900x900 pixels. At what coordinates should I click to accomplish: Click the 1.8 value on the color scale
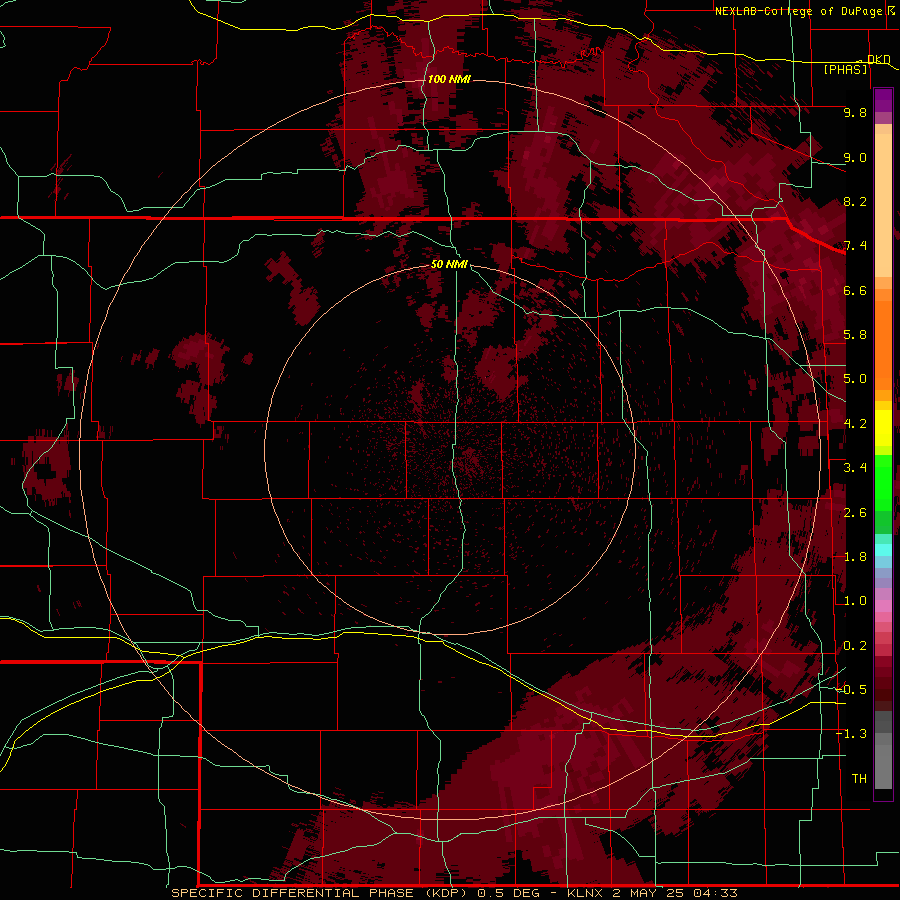tap(855, 557)
